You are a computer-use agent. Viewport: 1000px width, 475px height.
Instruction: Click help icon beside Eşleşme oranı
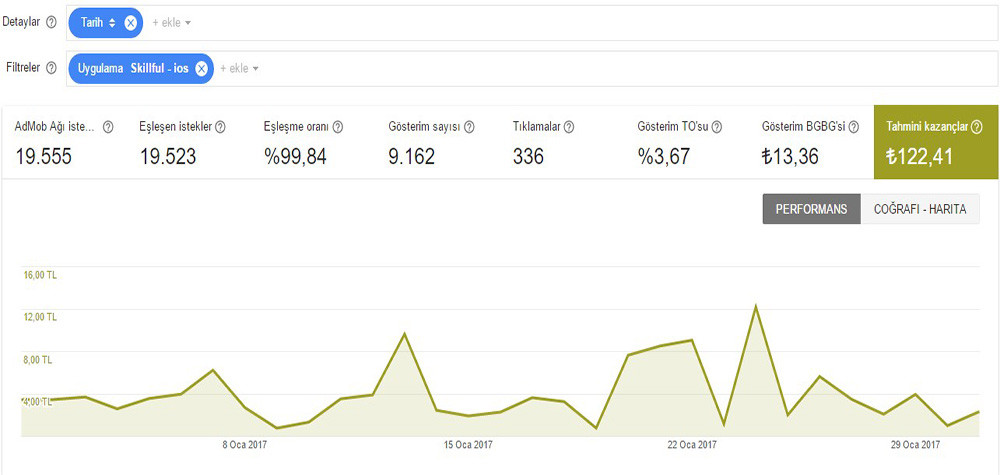click(338, 127)
